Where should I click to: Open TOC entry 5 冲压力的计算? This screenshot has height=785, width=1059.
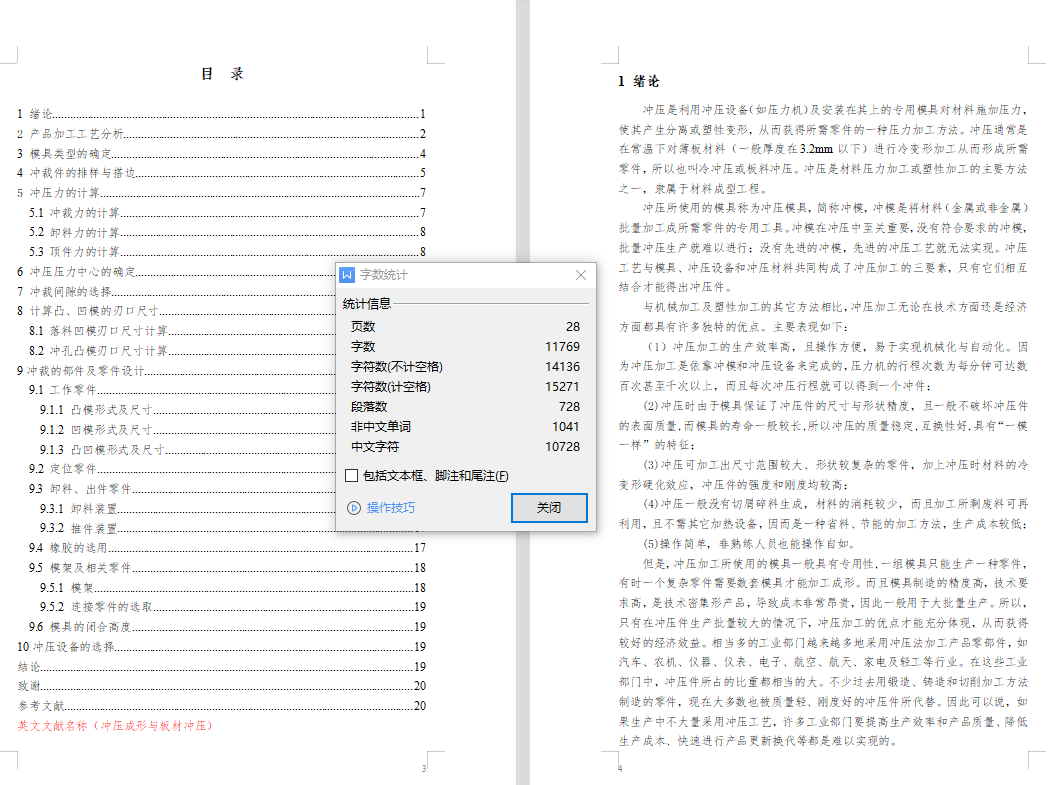click(x=222, y=193)
